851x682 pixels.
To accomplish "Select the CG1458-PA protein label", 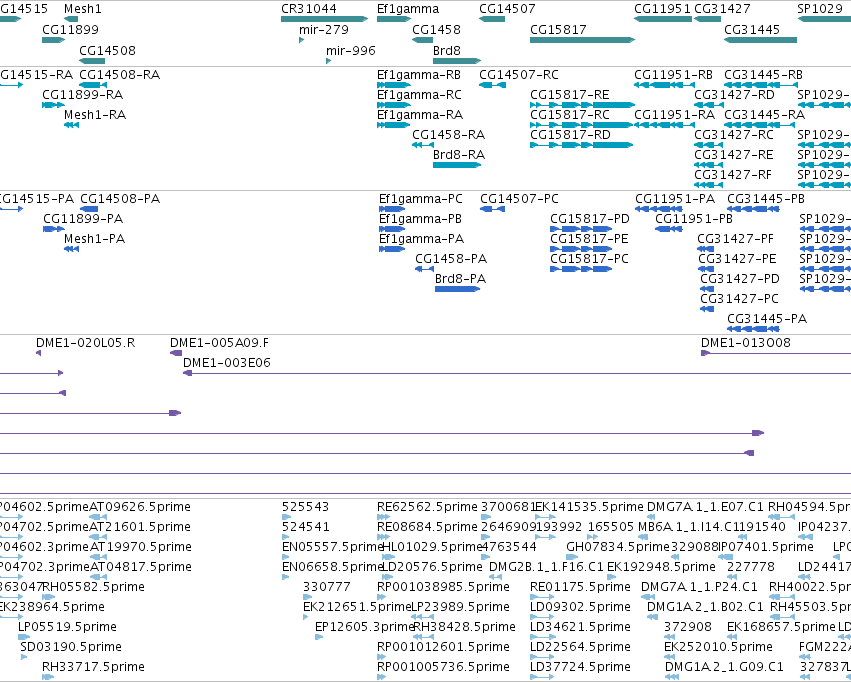I will (x=451, y=259).
